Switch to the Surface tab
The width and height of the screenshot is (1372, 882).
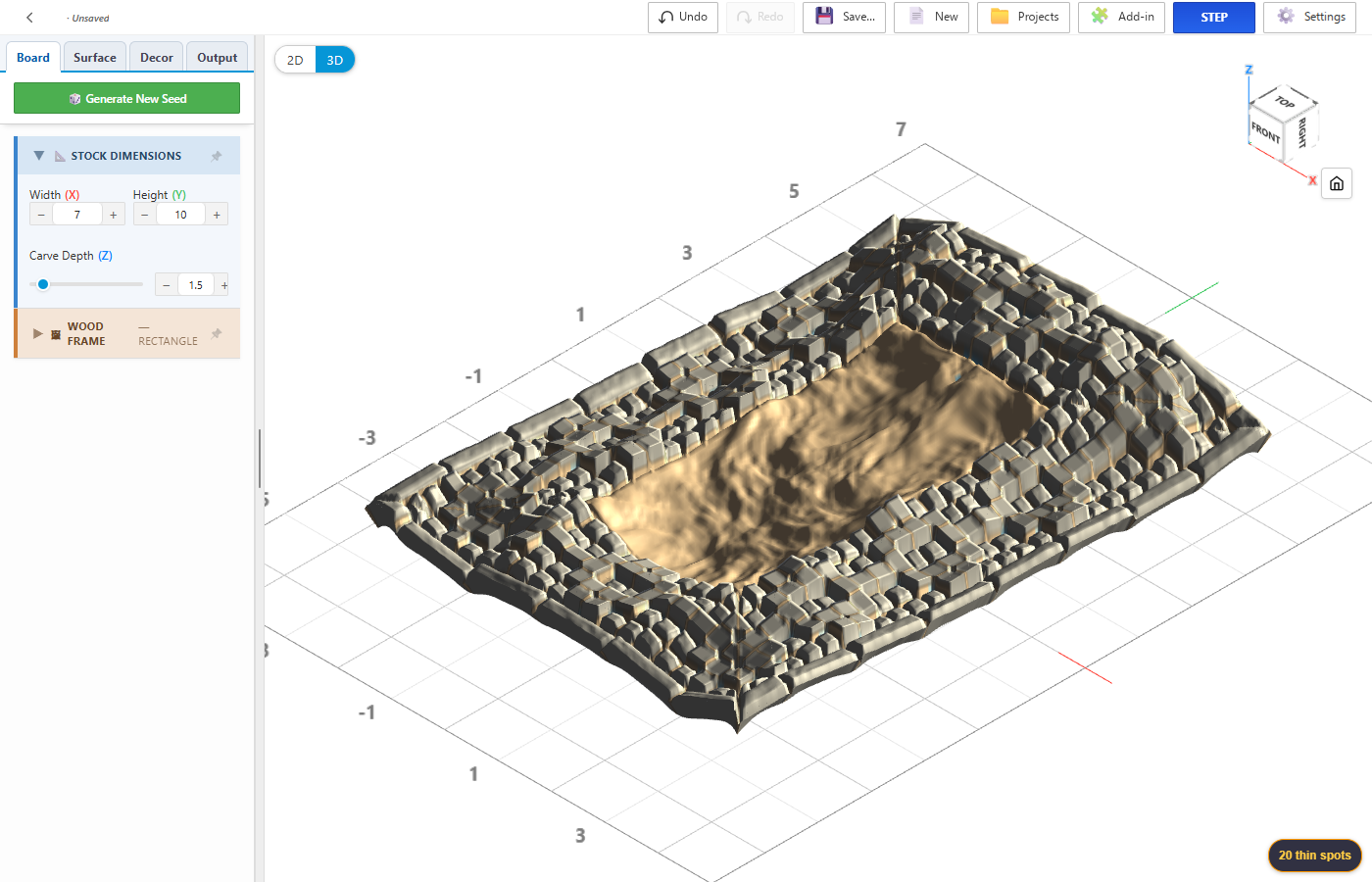point(95,58)
